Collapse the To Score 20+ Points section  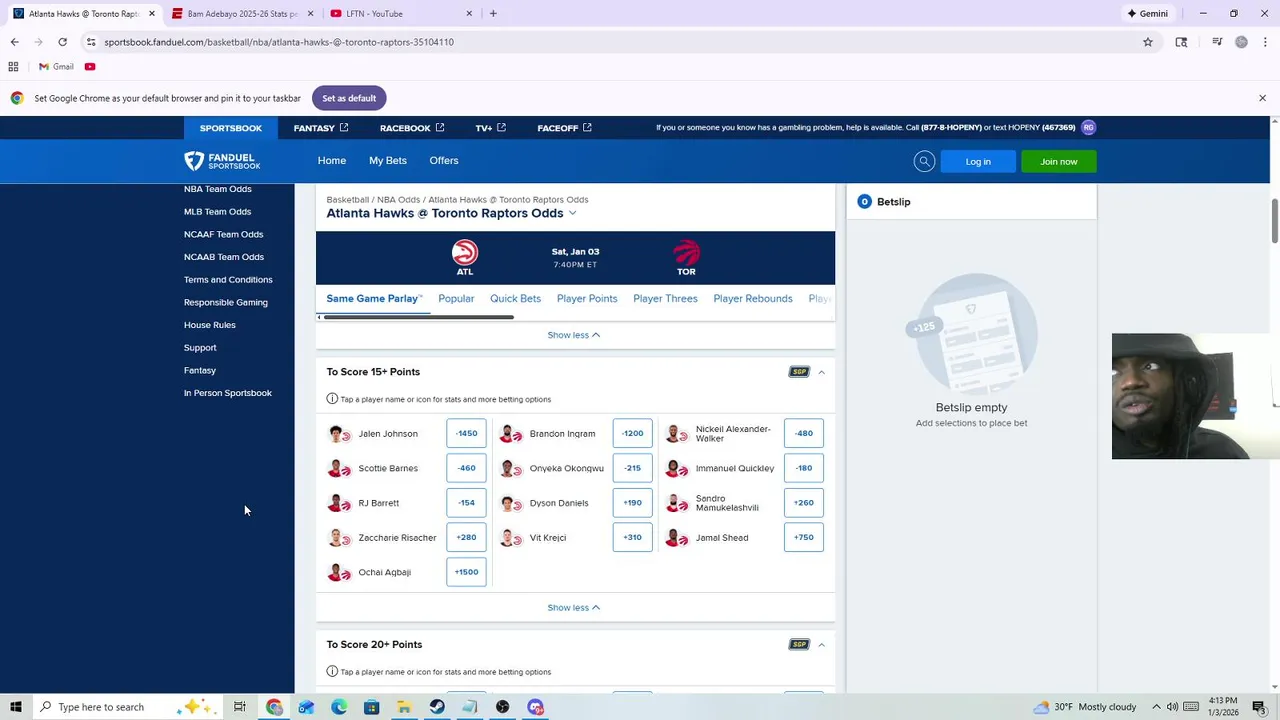pos(821,644)
